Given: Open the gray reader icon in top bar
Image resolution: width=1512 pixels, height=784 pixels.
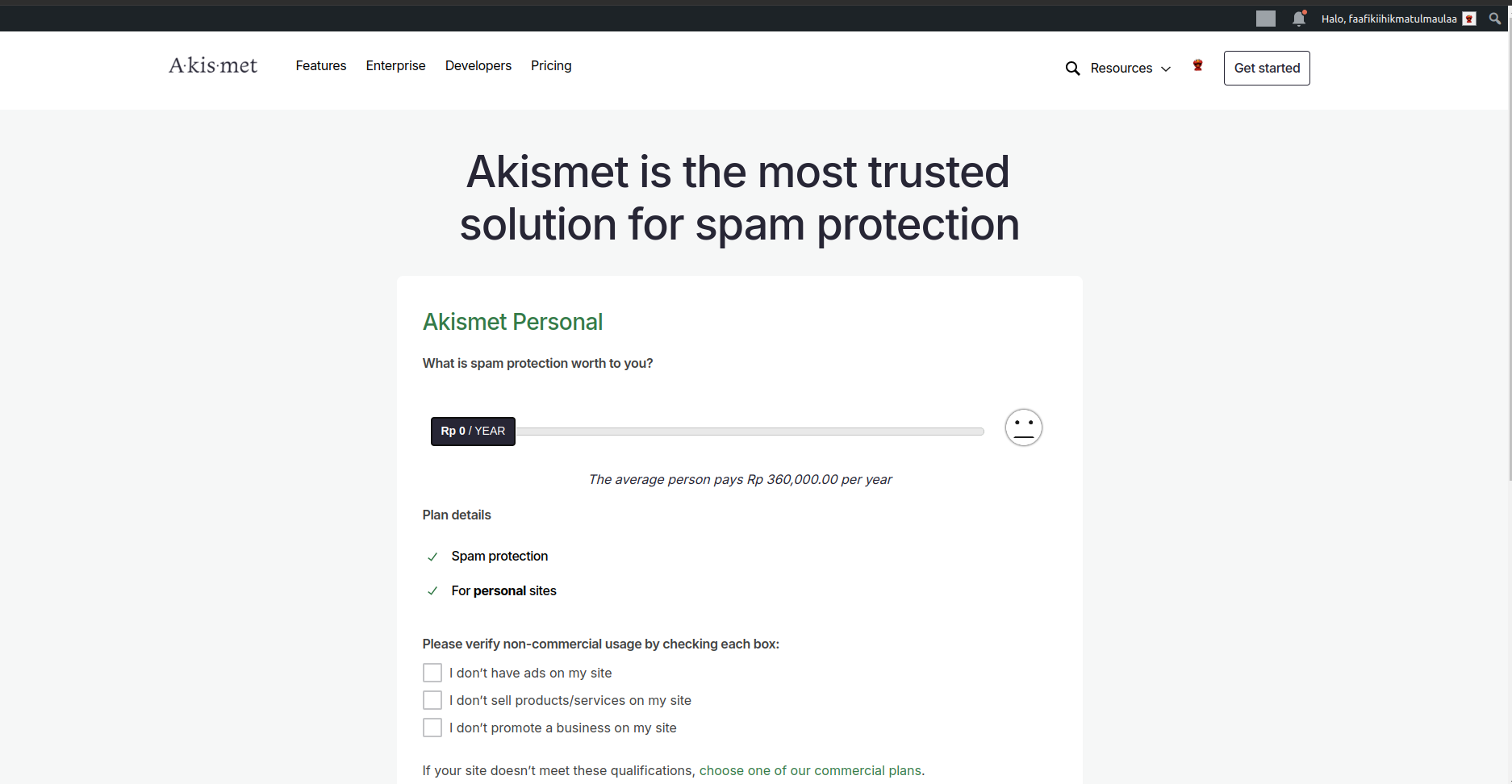Looking at the screenshot, I should pyautogui.click(x=1266, y=19).
